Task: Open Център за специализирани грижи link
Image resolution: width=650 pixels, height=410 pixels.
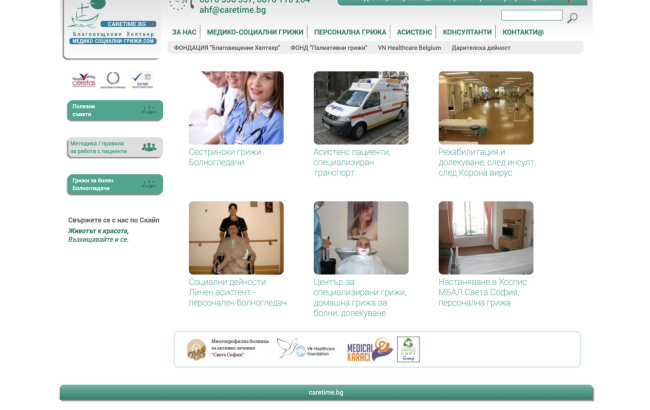Action: (x=360, y=298)
